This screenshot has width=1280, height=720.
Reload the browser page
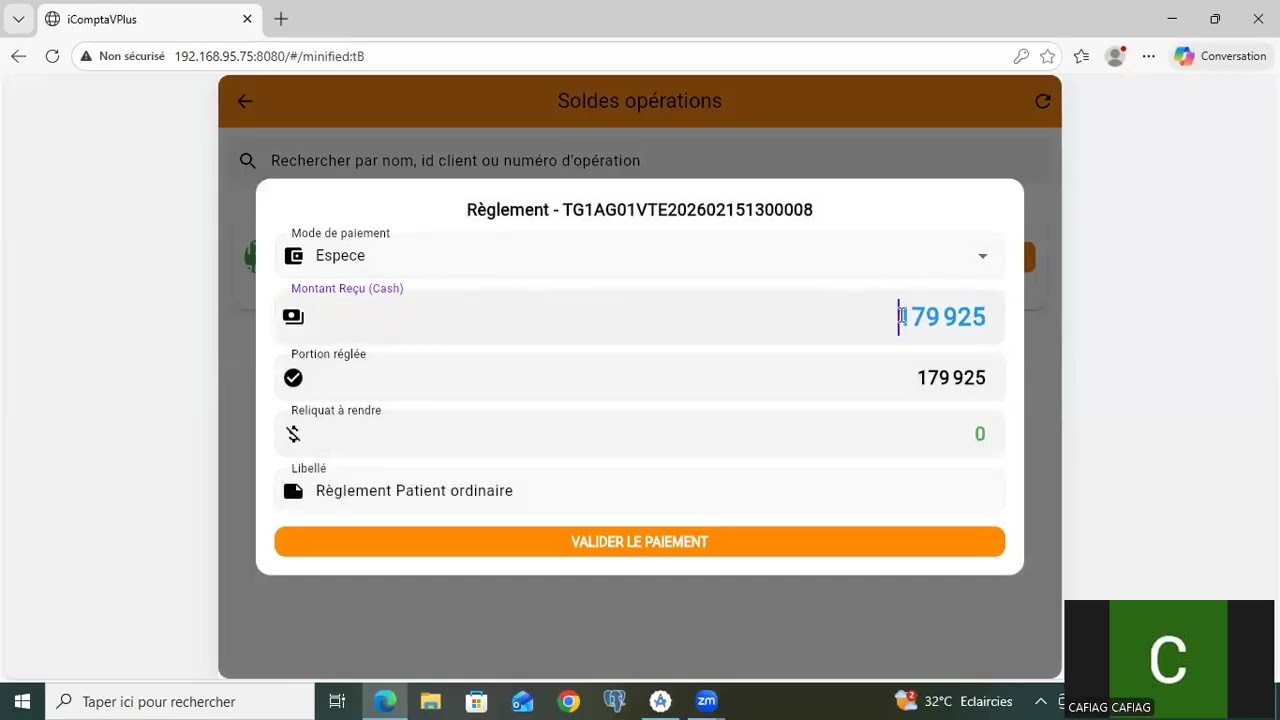(52, 56)
